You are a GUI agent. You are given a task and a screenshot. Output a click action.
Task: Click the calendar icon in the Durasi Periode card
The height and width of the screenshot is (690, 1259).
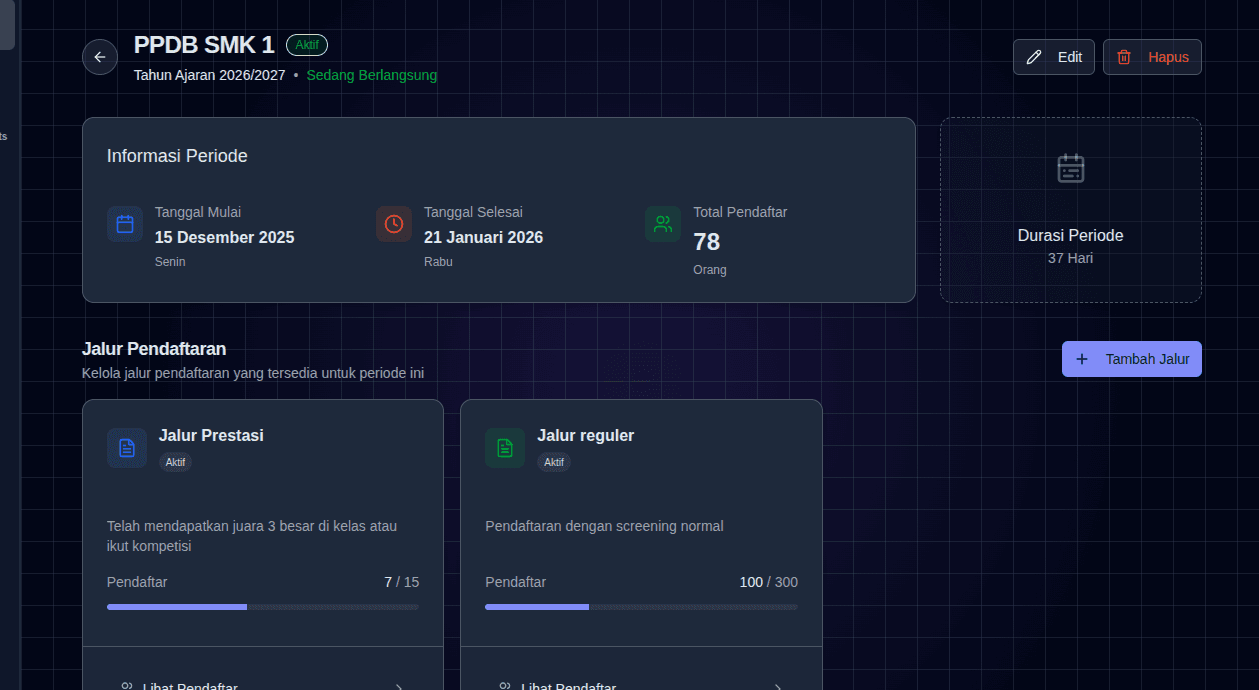pyautogui.click(x=1070, y=168)
